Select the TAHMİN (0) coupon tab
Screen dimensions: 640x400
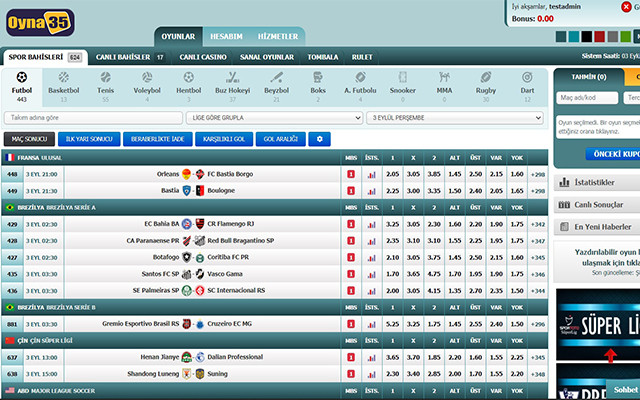coord(589,77)
